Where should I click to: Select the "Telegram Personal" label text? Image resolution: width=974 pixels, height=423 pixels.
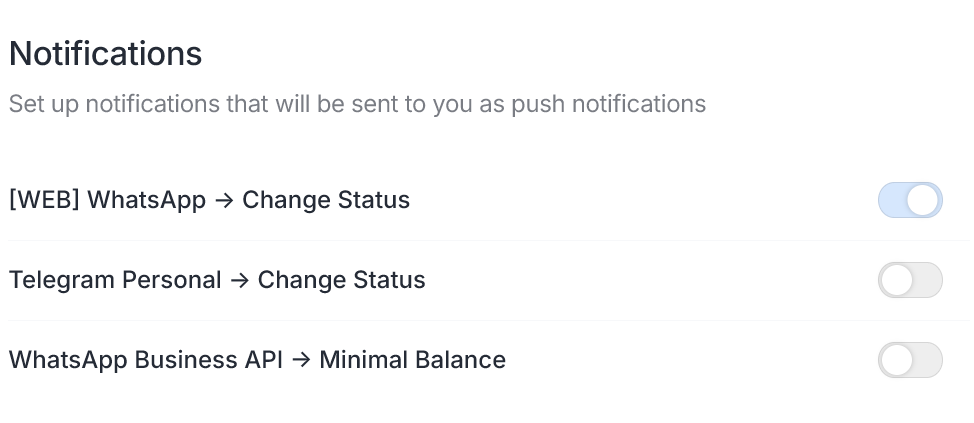pos(115,280)
